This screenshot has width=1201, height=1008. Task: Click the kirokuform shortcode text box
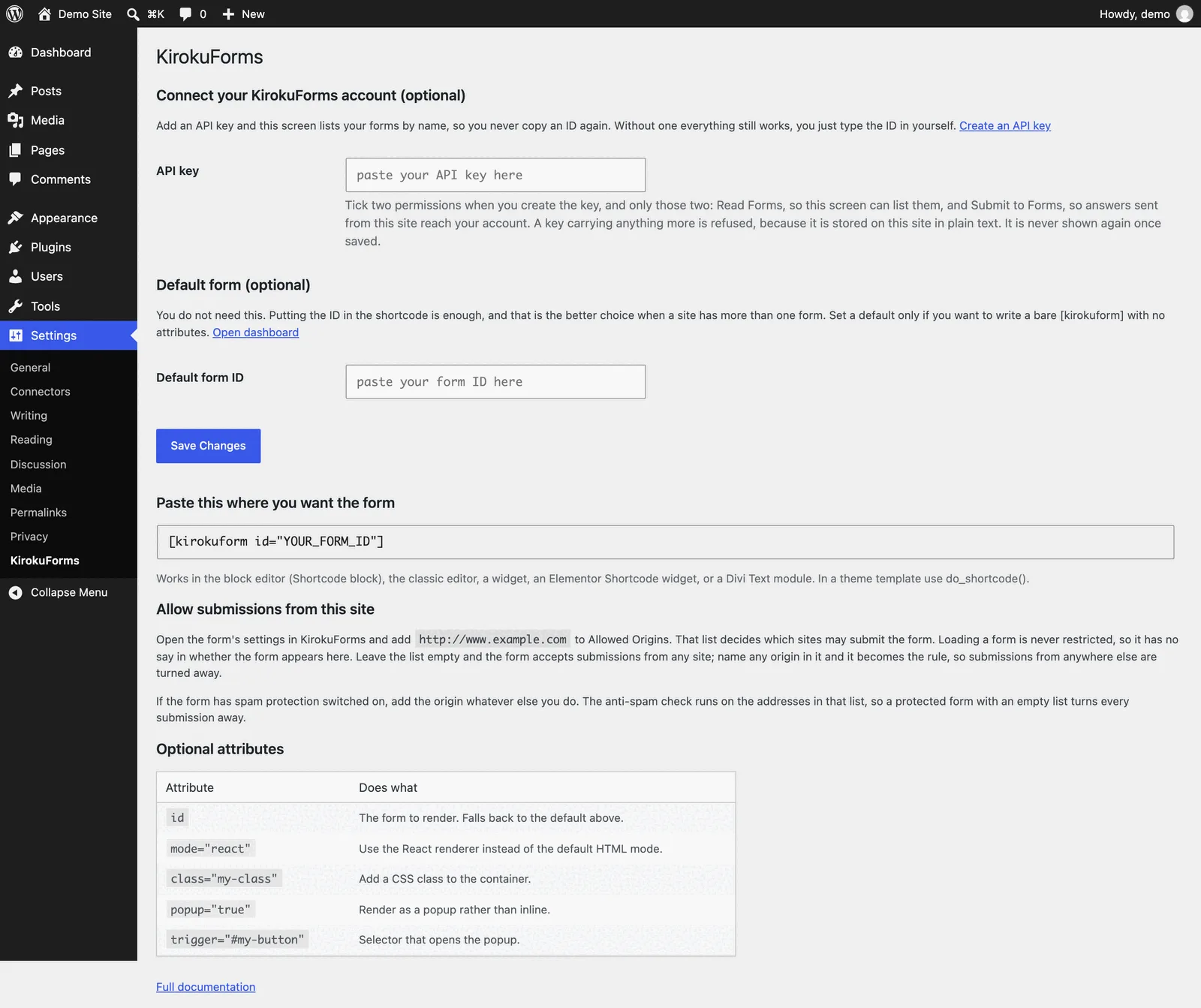[665, 542]
